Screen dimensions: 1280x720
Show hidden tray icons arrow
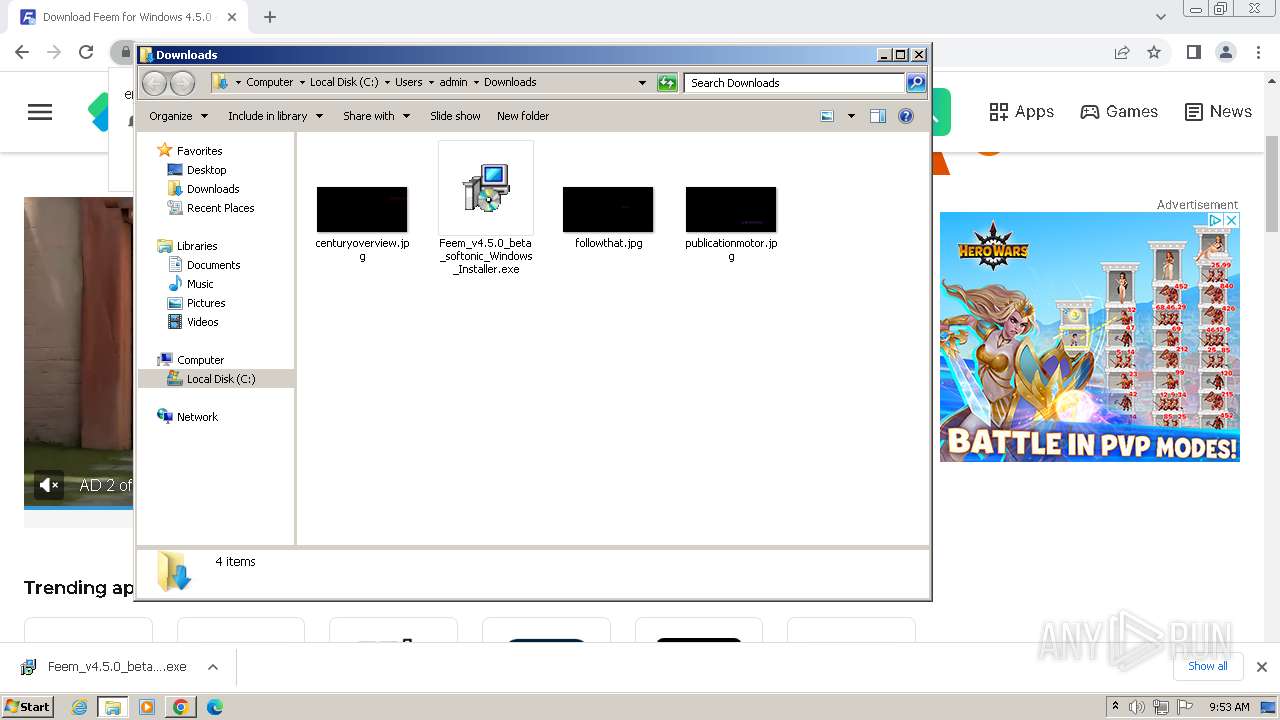pos(1115,707)
